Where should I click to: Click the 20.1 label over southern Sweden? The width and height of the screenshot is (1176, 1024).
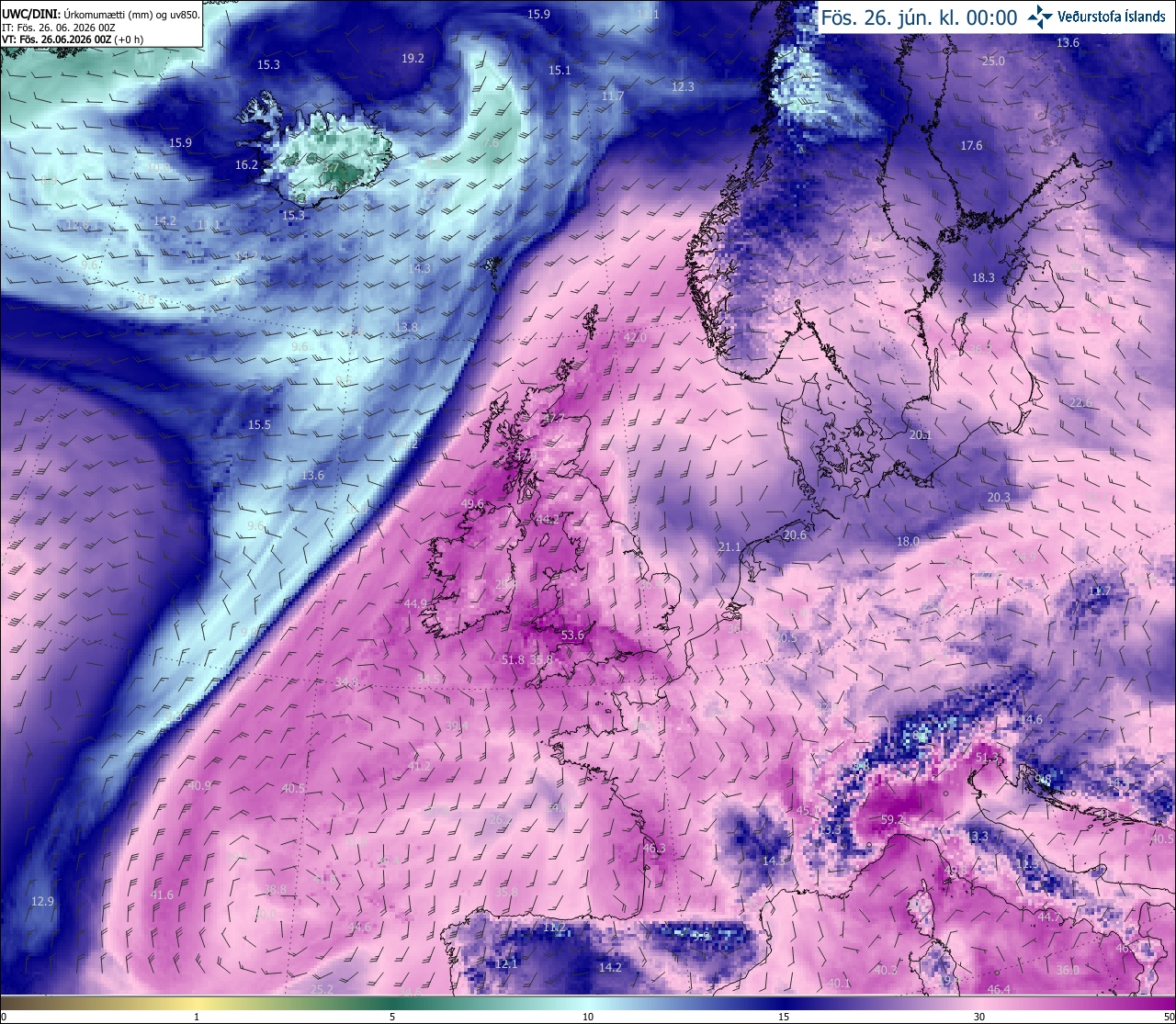[920, 435]
